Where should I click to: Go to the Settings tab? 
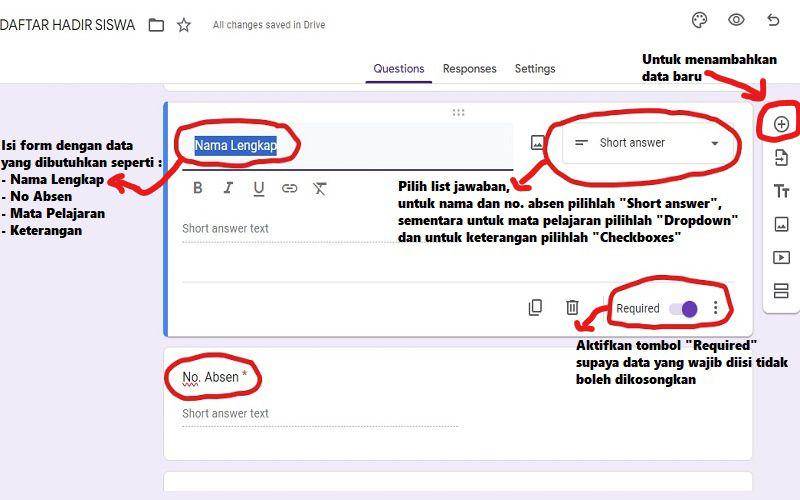535,69
